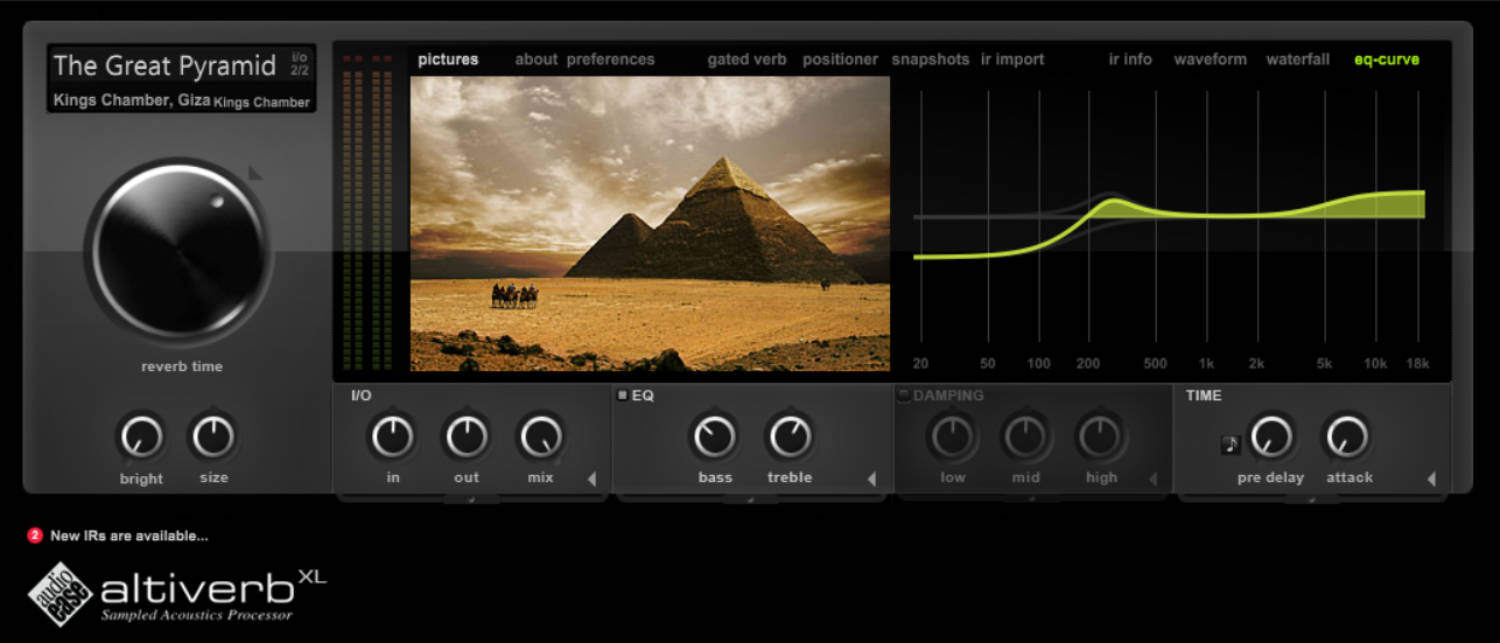
Task: Click the bass EQ knob
Action: tap(715, 437)
